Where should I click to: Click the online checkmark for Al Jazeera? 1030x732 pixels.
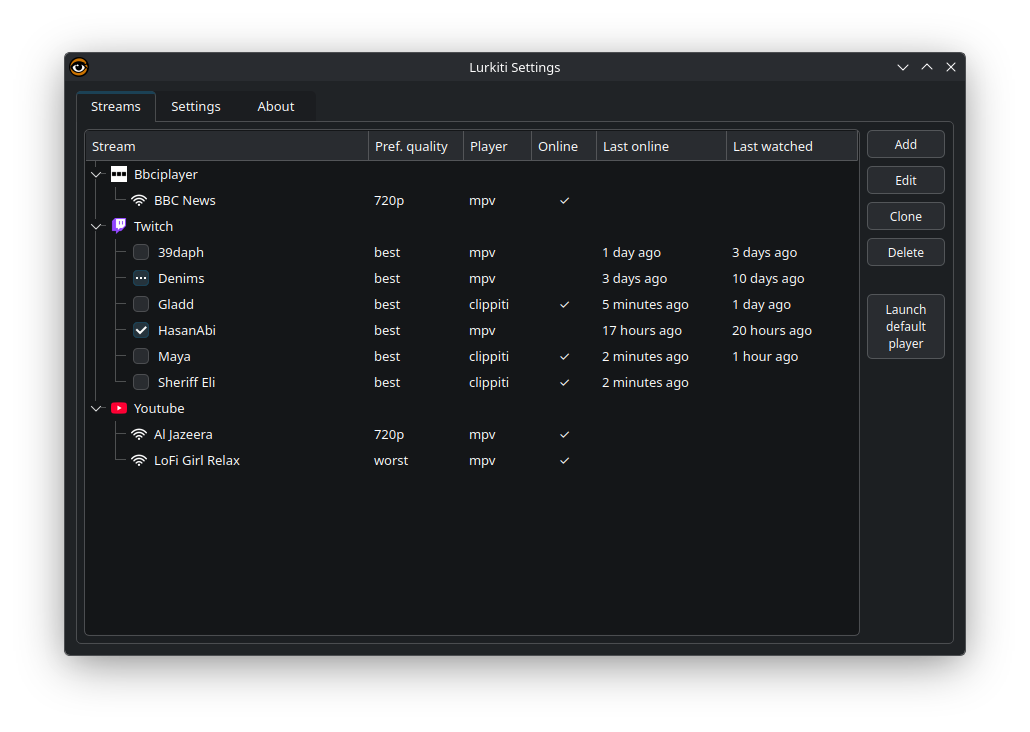click(x=564, y=434)
